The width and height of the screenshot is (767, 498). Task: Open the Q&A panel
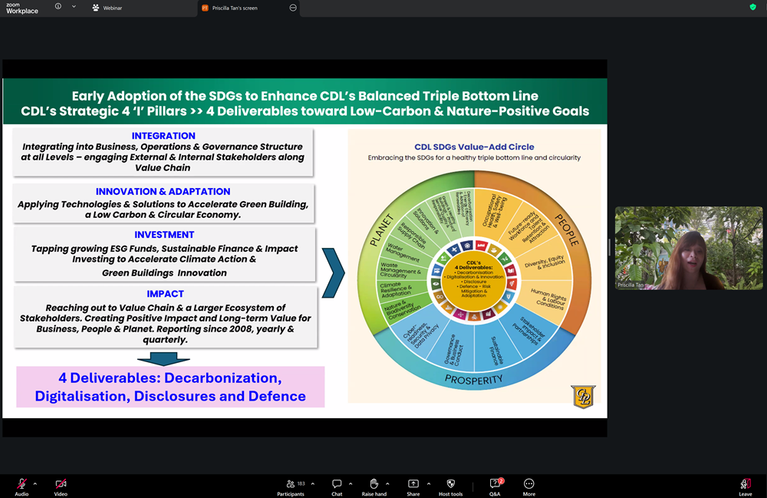click(x=495, y=487)
